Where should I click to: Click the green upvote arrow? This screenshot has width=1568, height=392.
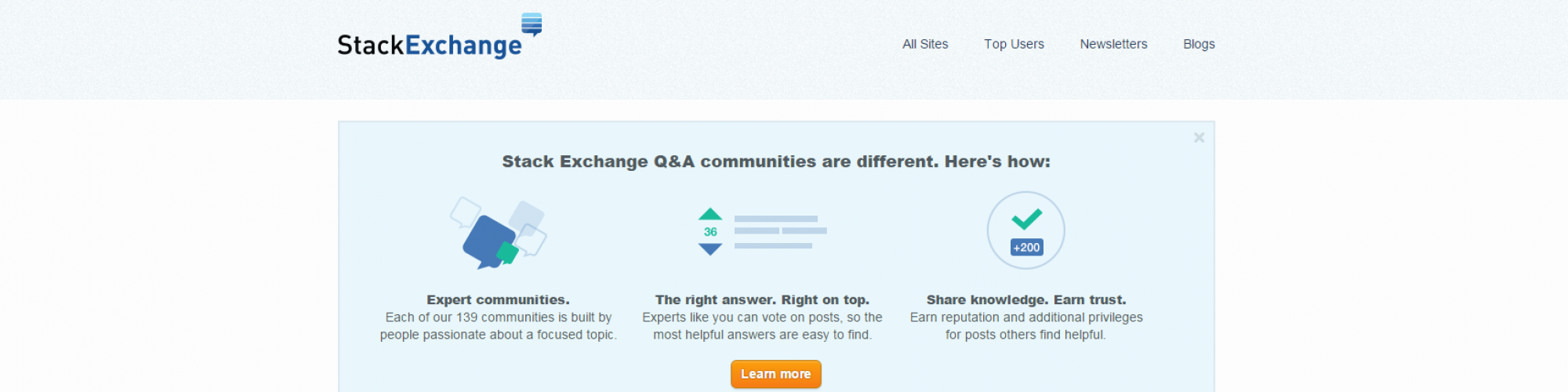(x=710, y=214)
